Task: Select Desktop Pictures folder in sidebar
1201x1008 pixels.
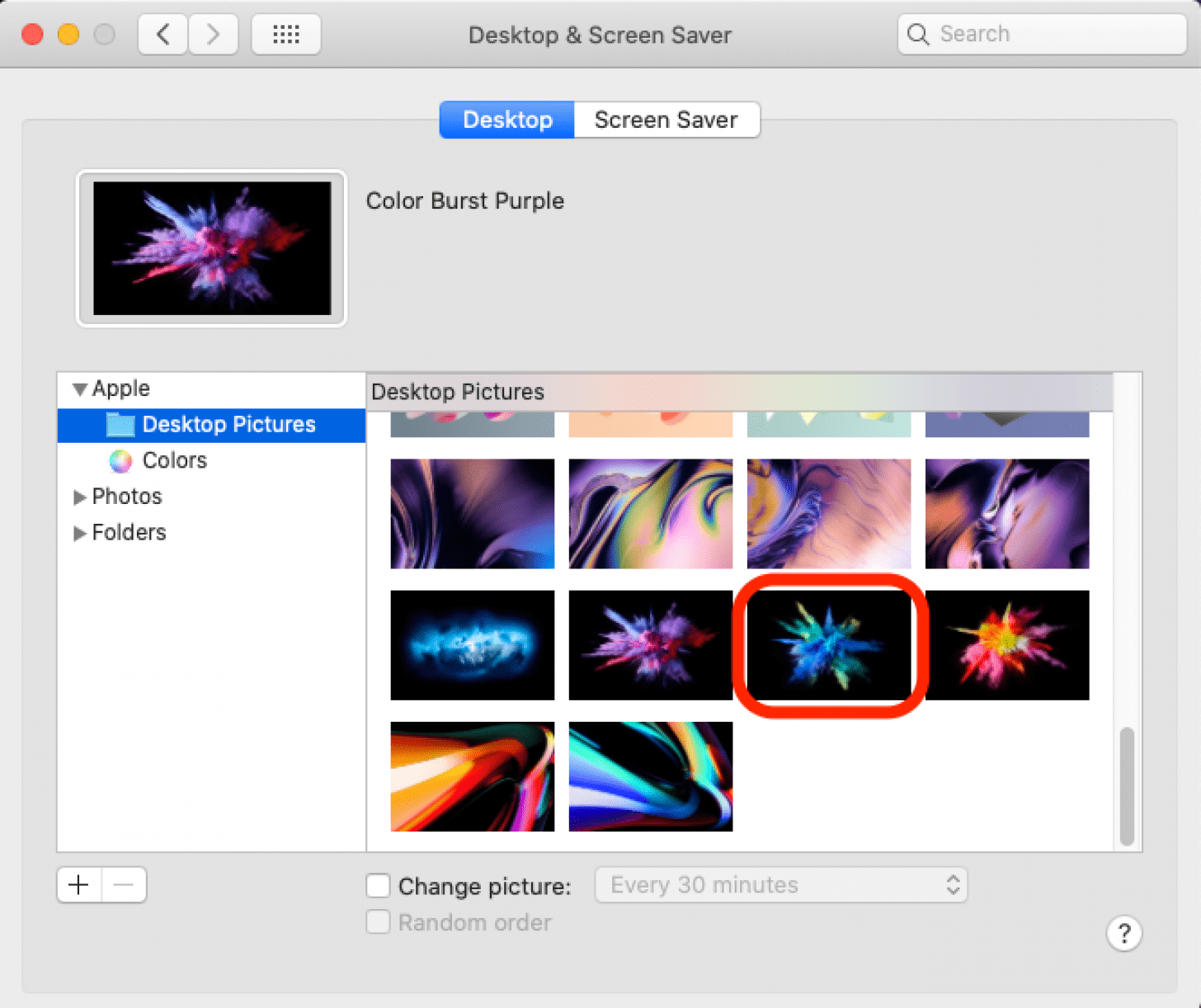Action: click(228, 425)
